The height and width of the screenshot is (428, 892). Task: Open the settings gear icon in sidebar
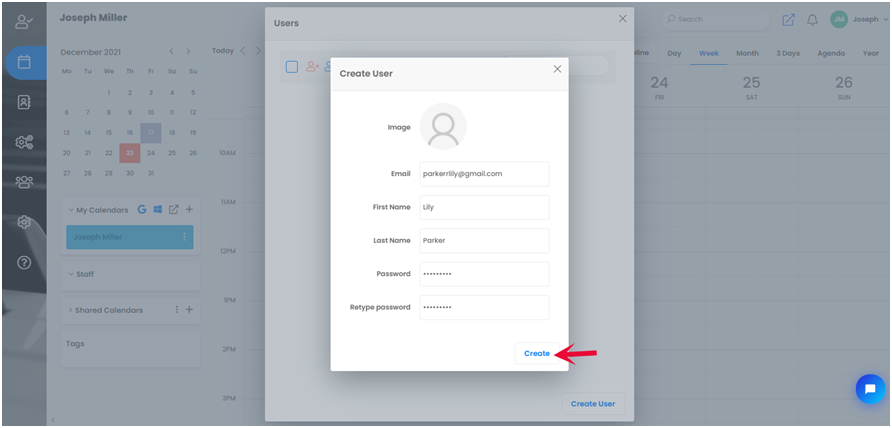click(24, 222)
